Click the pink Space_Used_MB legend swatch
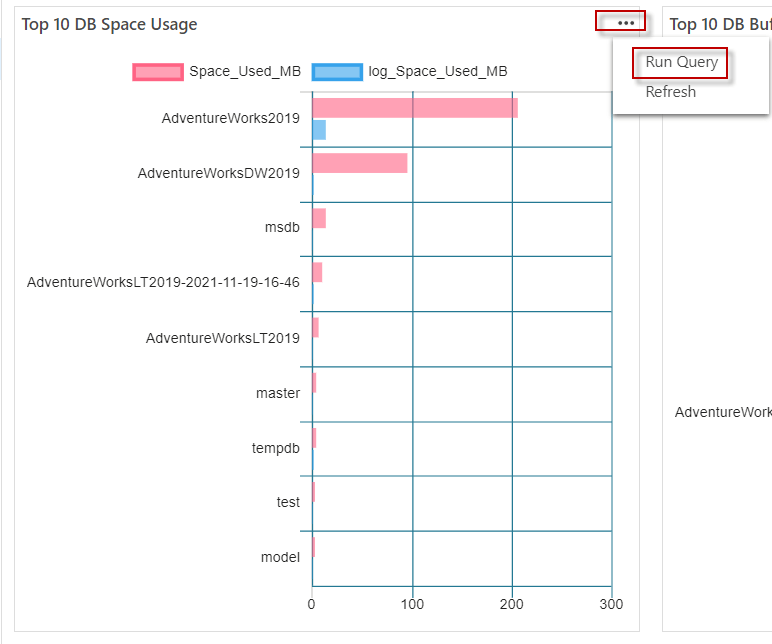 (157, 71)
